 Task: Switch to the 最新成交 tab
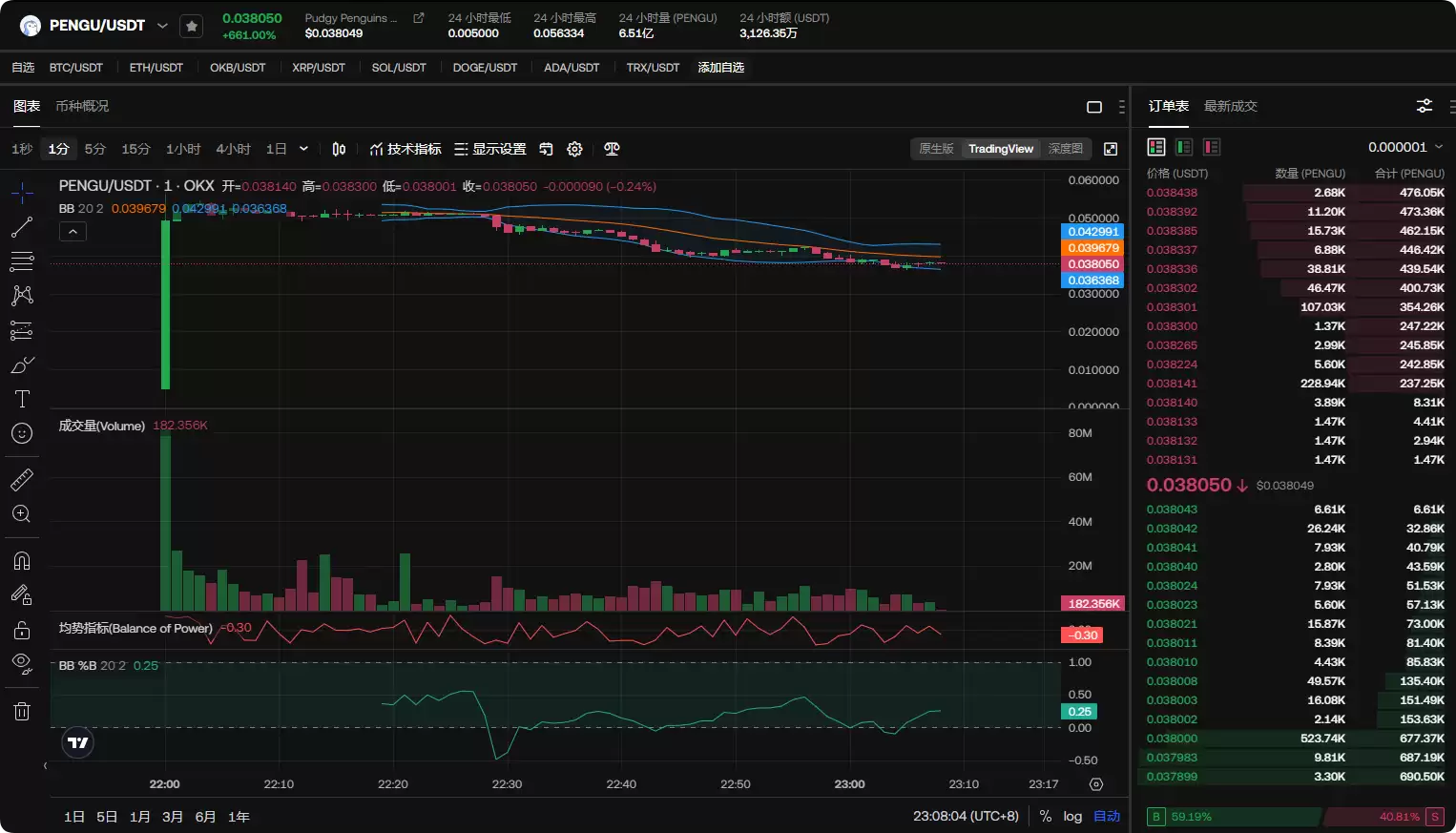pos(1230,106)
